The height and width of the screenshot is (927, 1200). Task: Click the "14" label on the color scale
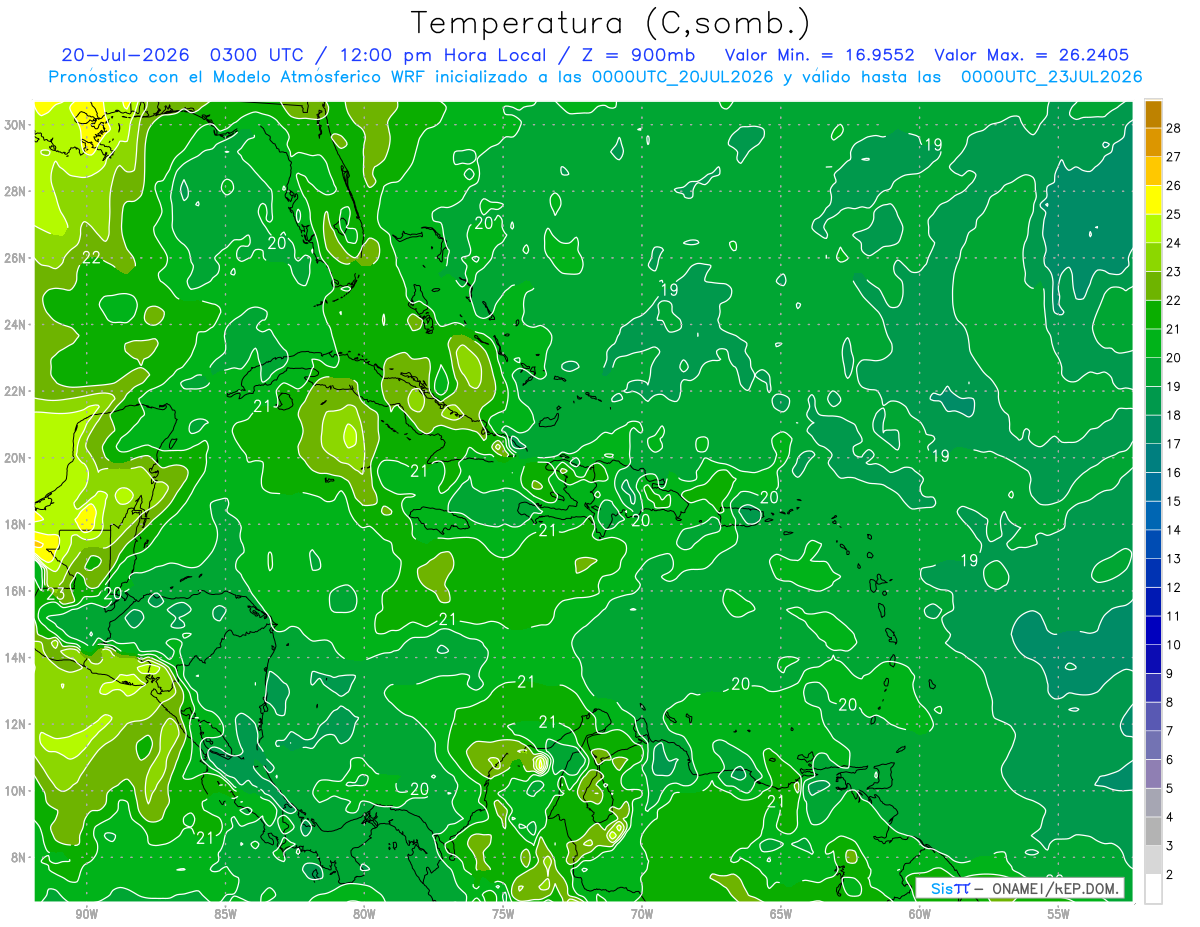point(1174,530)
